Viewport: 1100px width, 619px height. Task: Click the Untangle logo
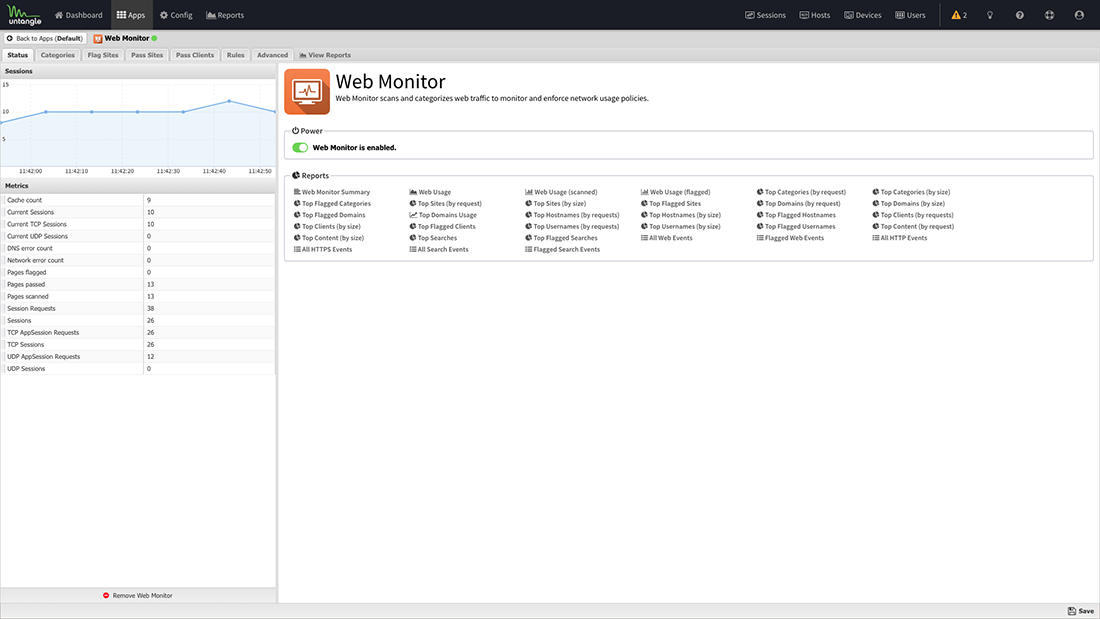tap(25, 15)
